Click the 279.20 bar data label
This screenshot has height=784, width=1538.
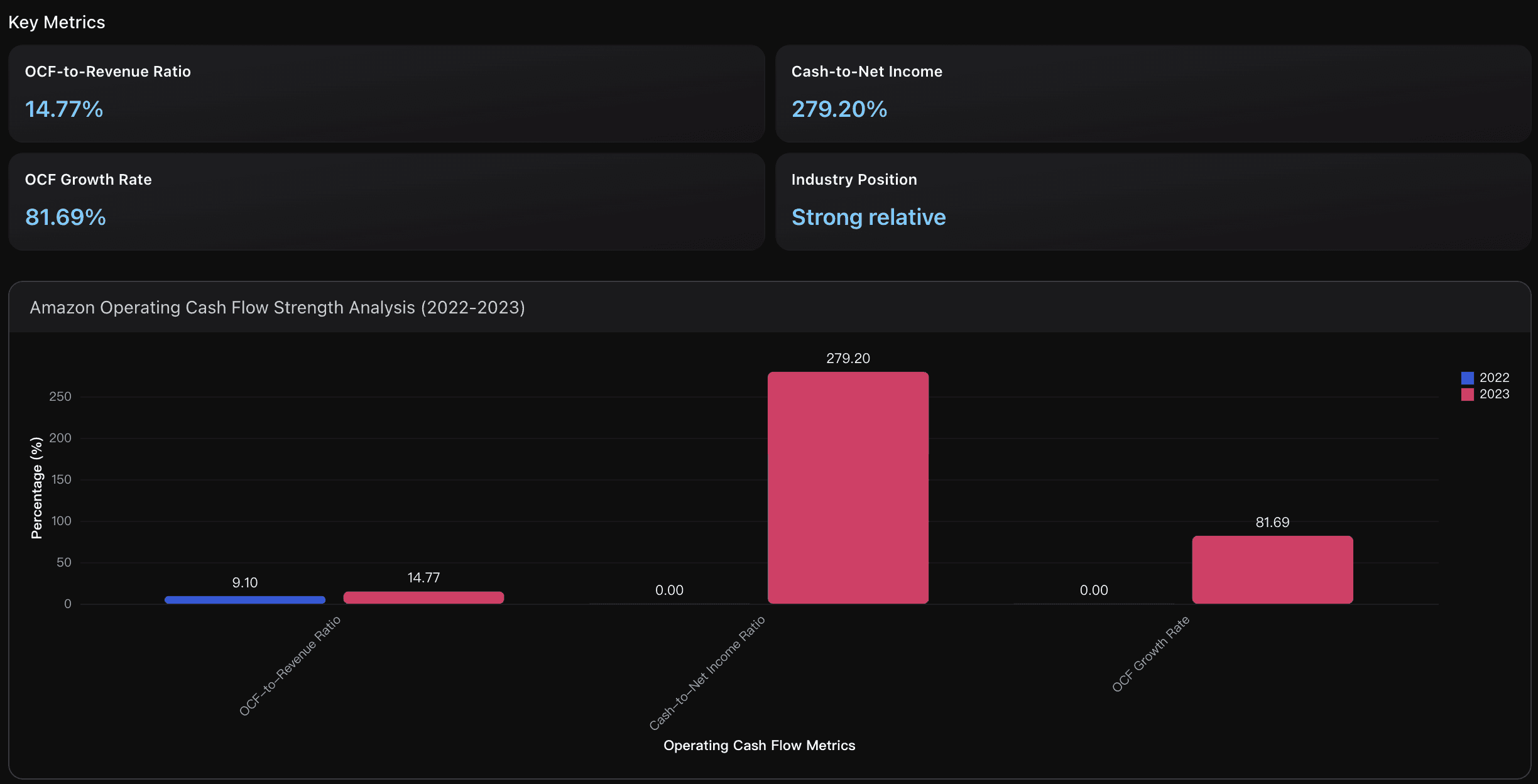point(848,358)
